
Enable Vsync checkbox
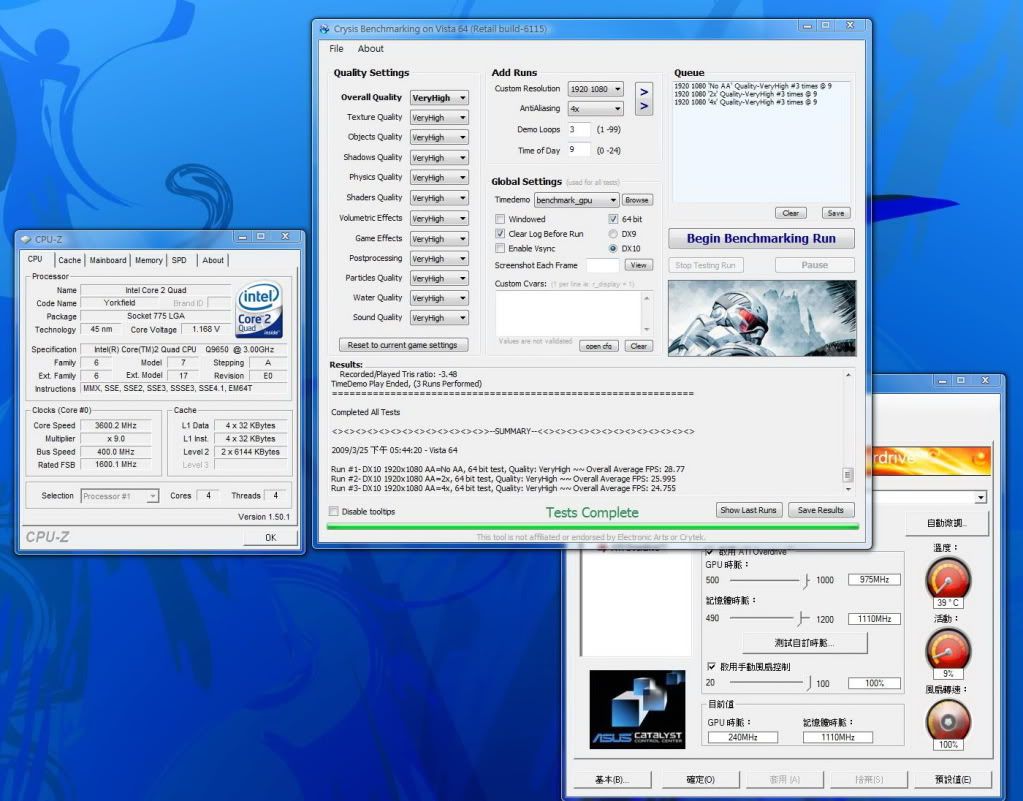(500, 249)
